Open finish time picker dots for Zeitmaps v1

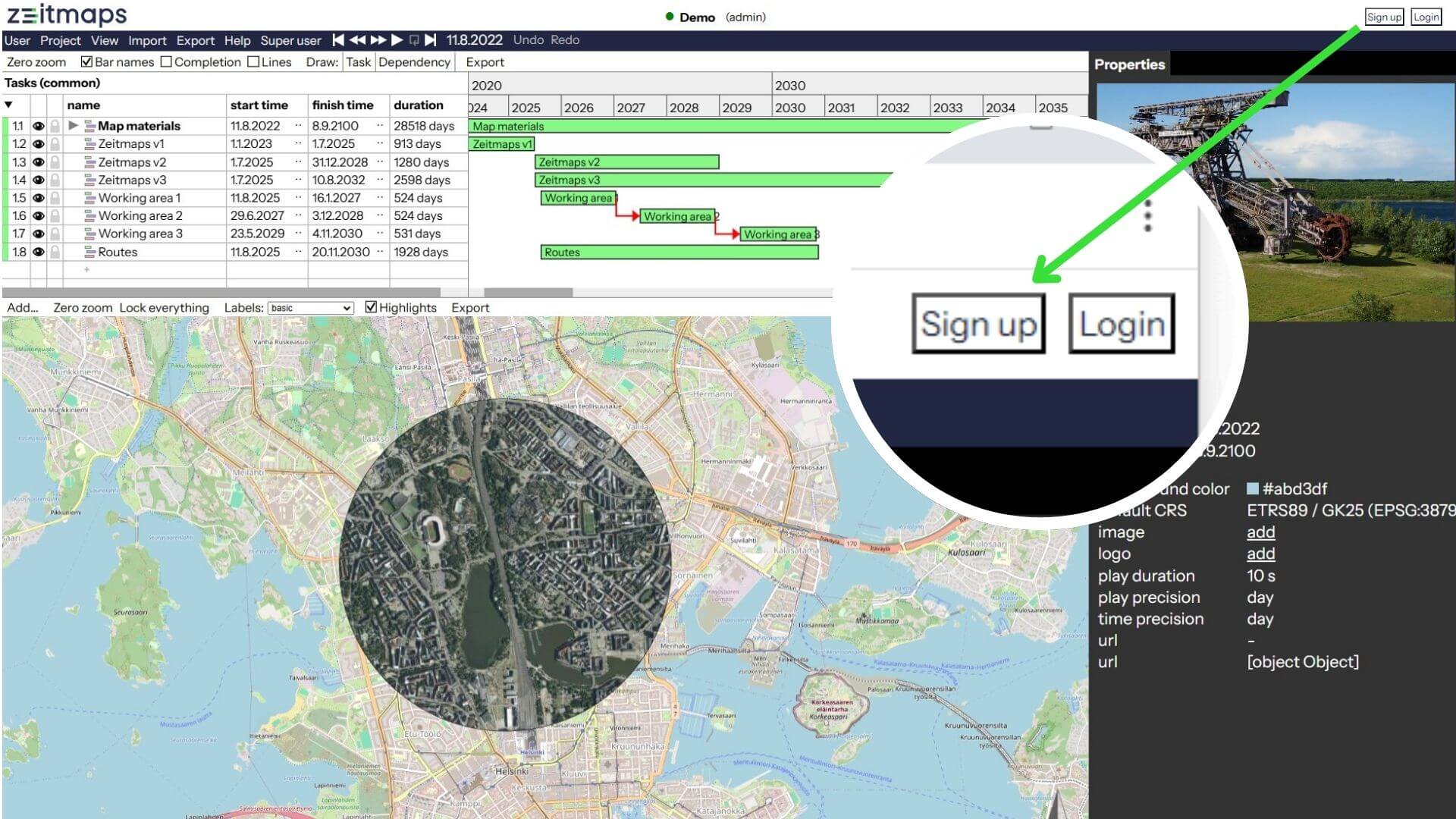[x=380, y=144]
